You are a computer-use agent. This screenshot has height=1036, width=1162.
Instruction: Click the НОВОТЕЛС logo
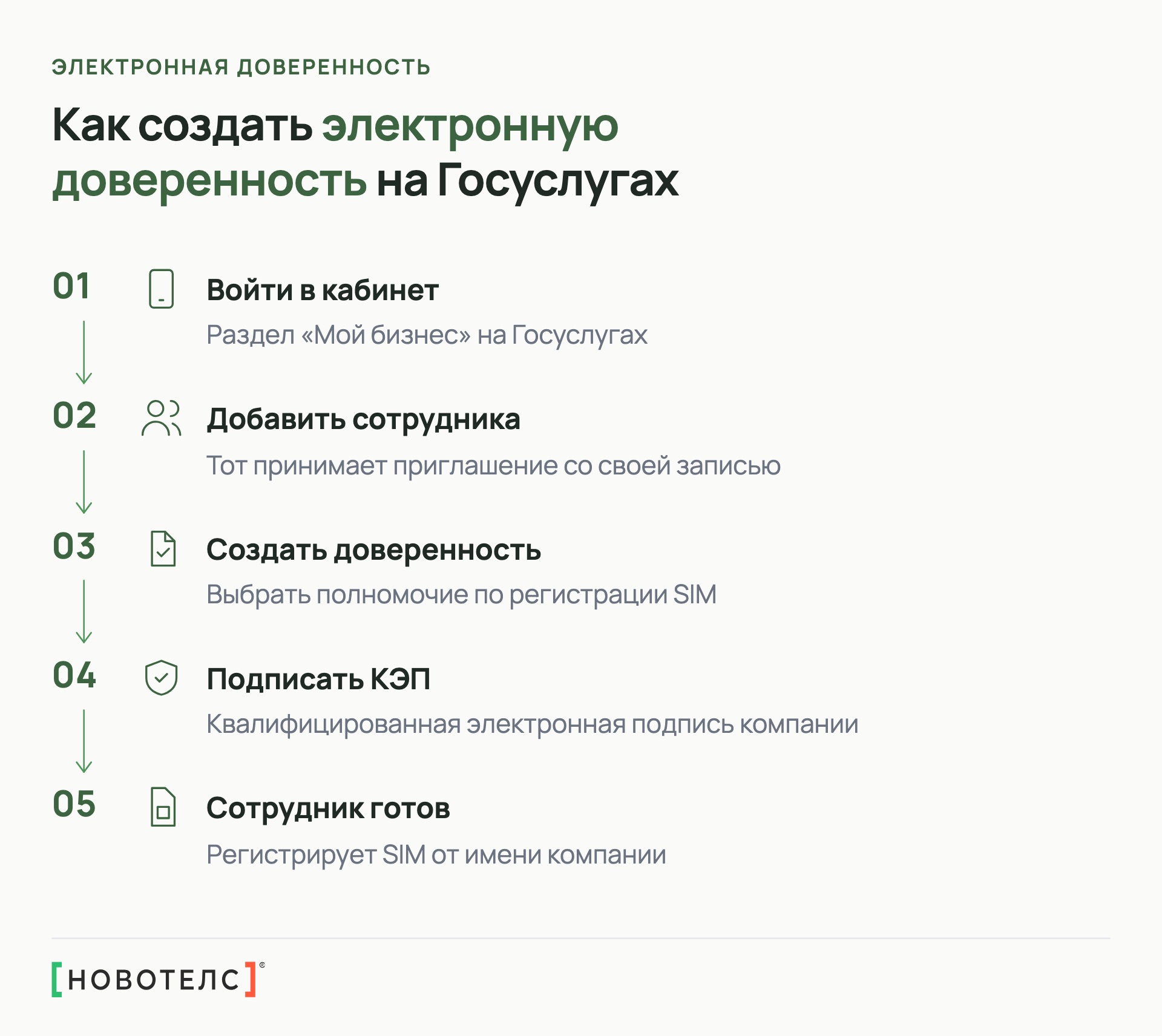pyautogui.click(x=158, y=979)
